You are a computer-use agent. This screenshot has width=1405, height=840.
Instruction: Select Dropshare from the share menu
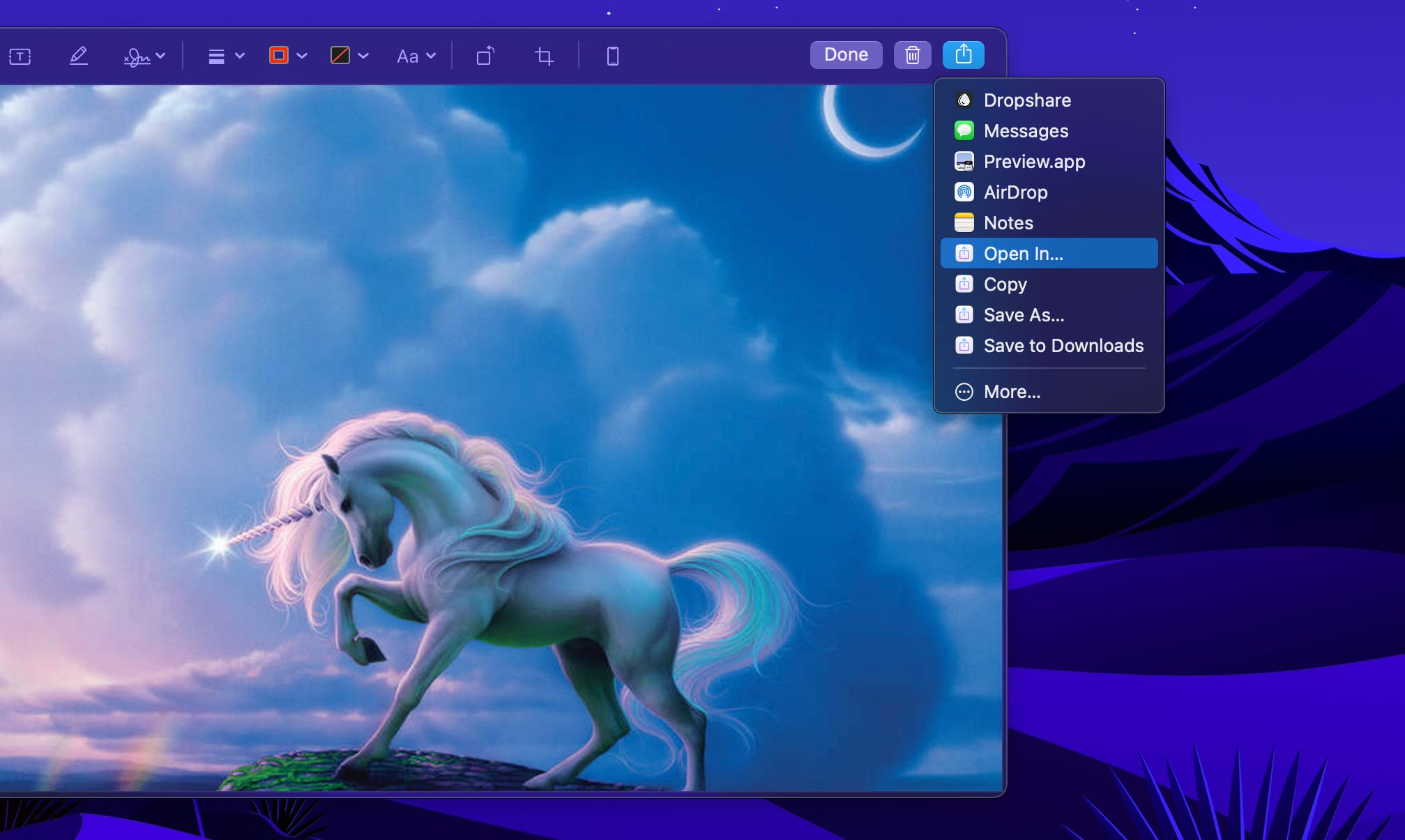coord(1026,100)
